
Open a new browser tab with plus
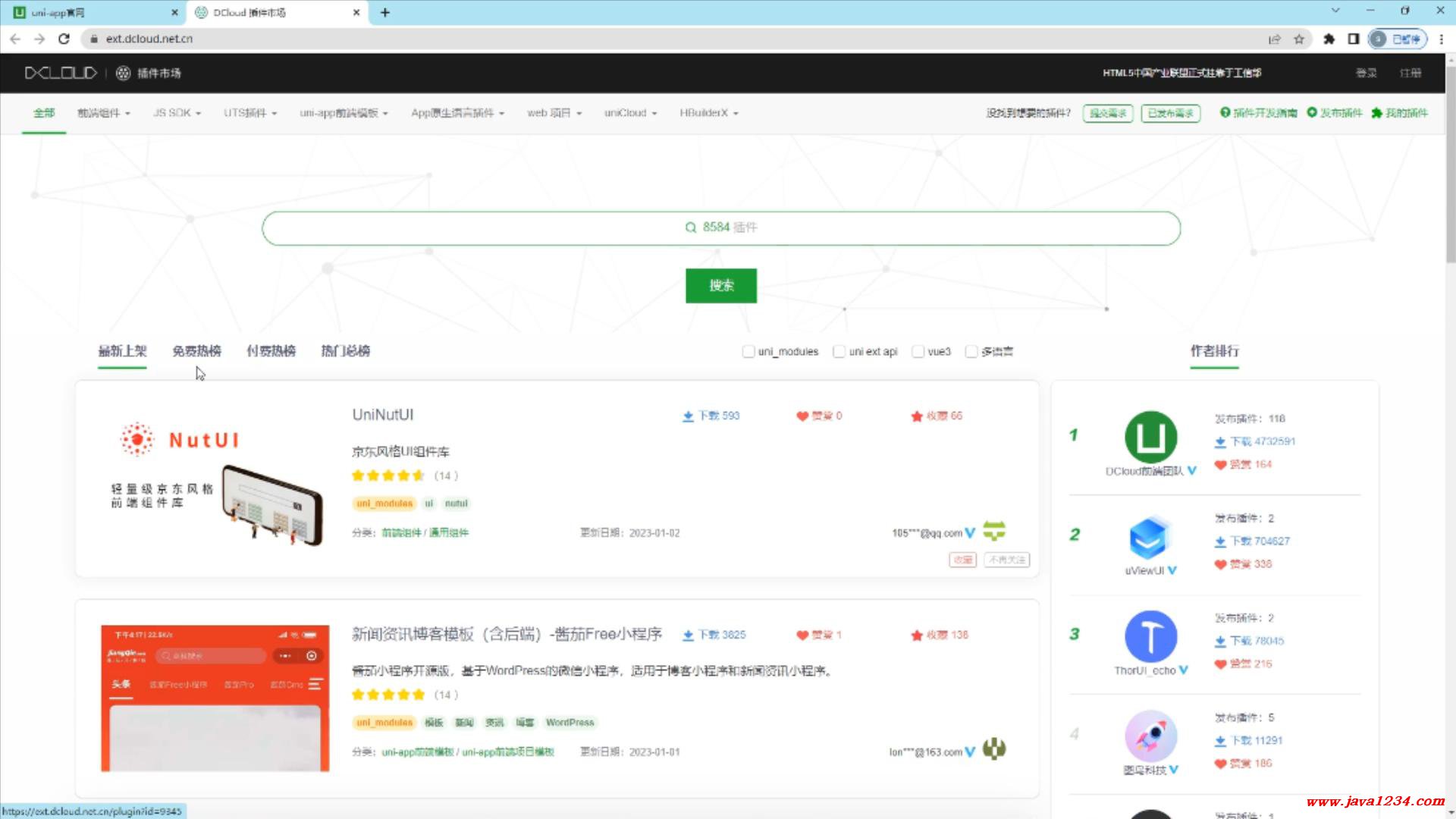click(x=385, y=12)
